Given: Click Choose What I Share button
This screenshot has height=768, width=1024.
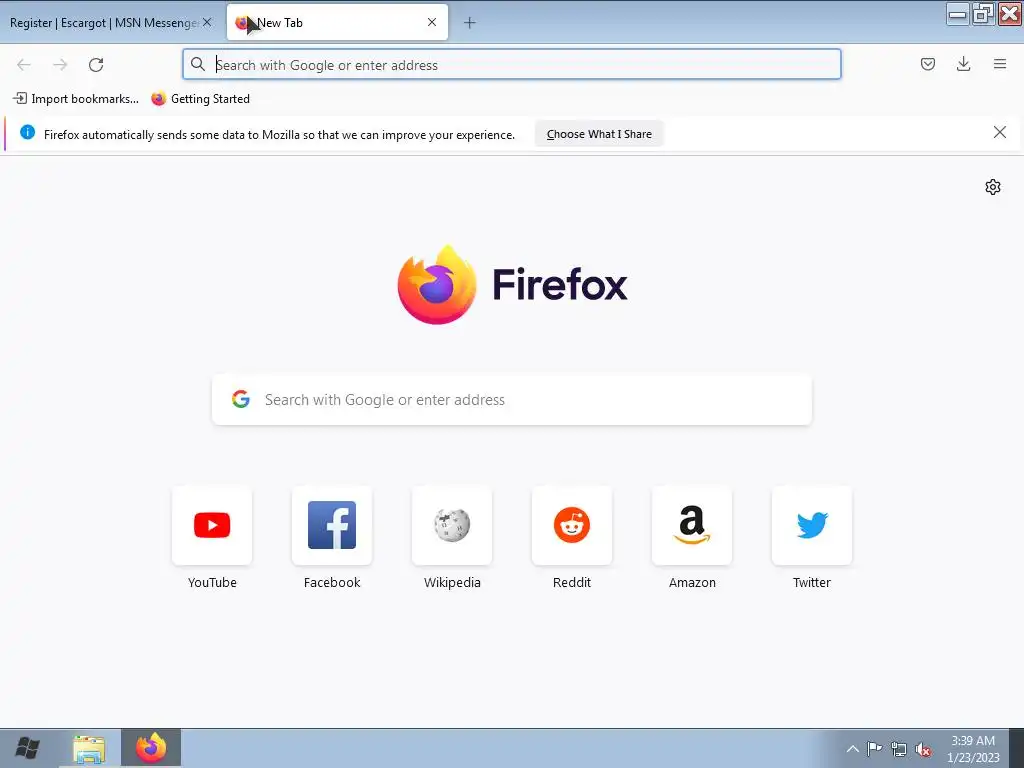Looking at the screenshot, I should coord(599,134).
